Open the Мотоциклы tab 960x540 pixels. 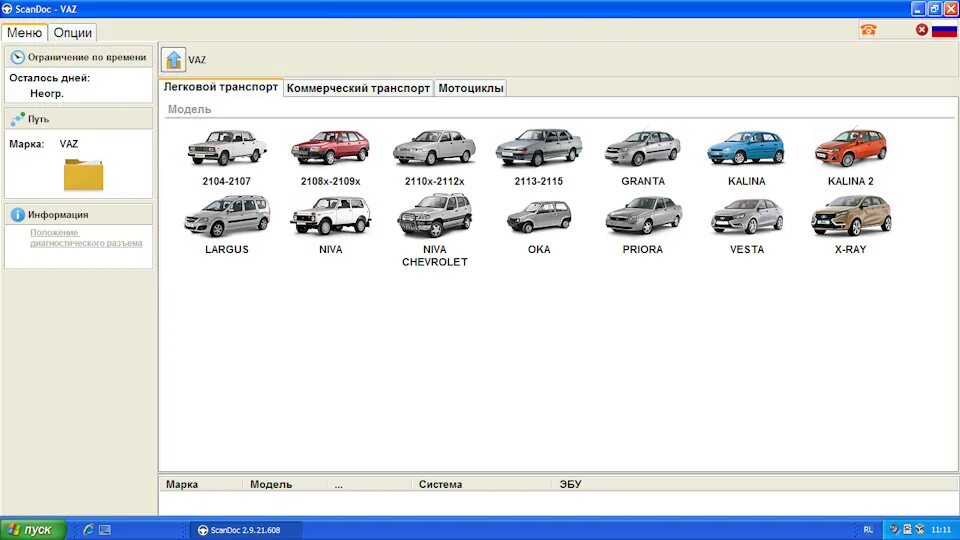pyautogui.click(x=471, y=88)
